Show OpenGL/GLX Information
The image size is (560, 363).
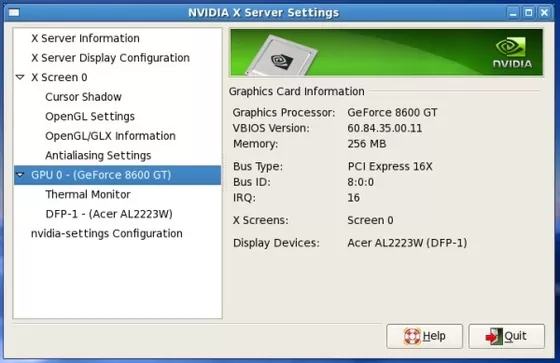tap(110, 136)
